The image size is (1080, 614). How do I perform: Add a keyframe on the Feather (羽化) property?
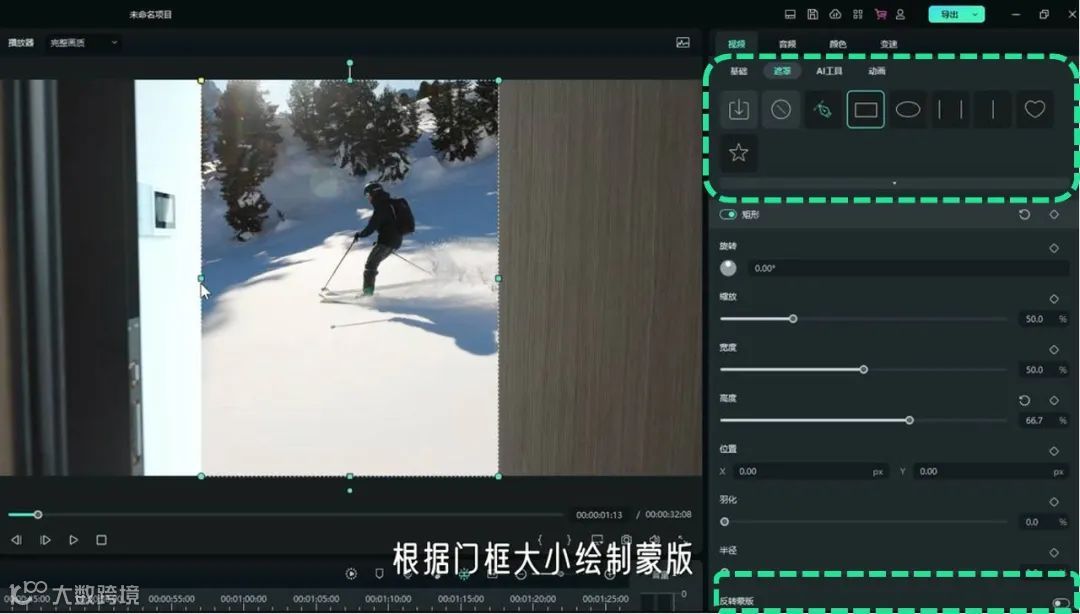pos(1054,502)
